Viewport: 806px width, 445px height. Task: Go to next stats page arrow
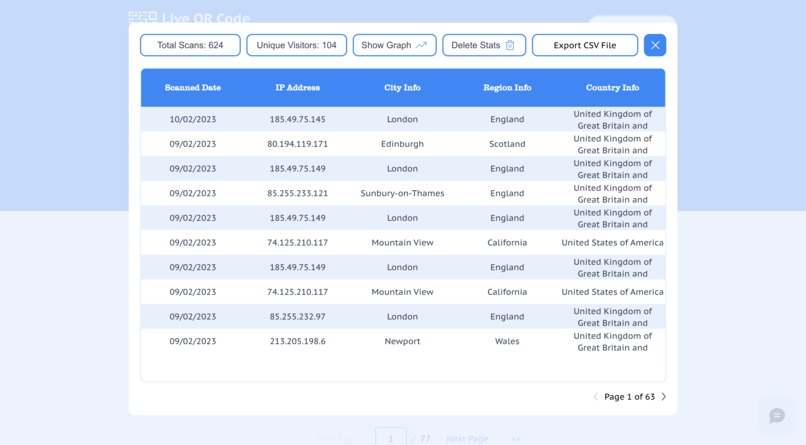664,397
